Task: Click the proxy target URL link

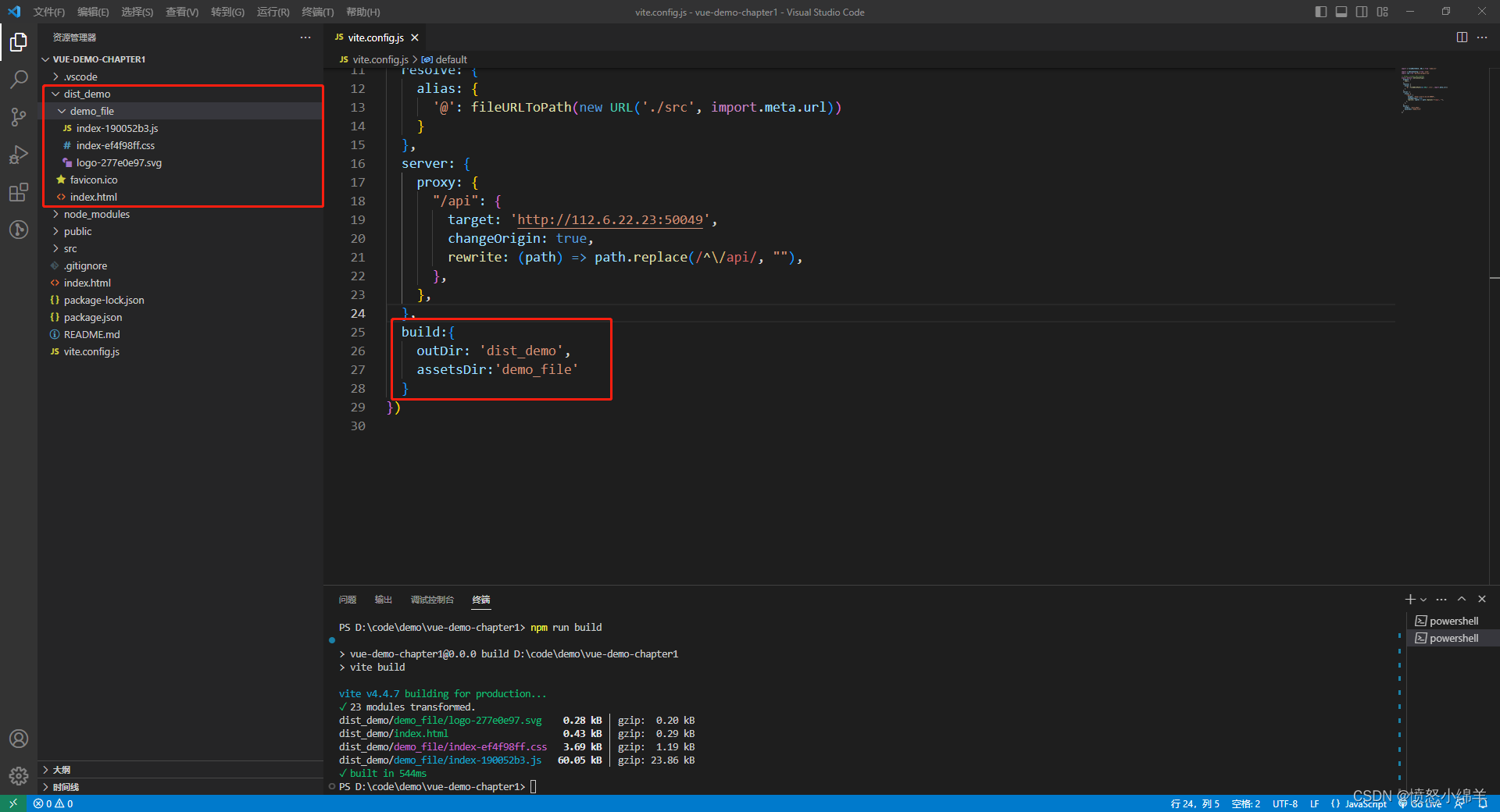Action: click(610, 219)
